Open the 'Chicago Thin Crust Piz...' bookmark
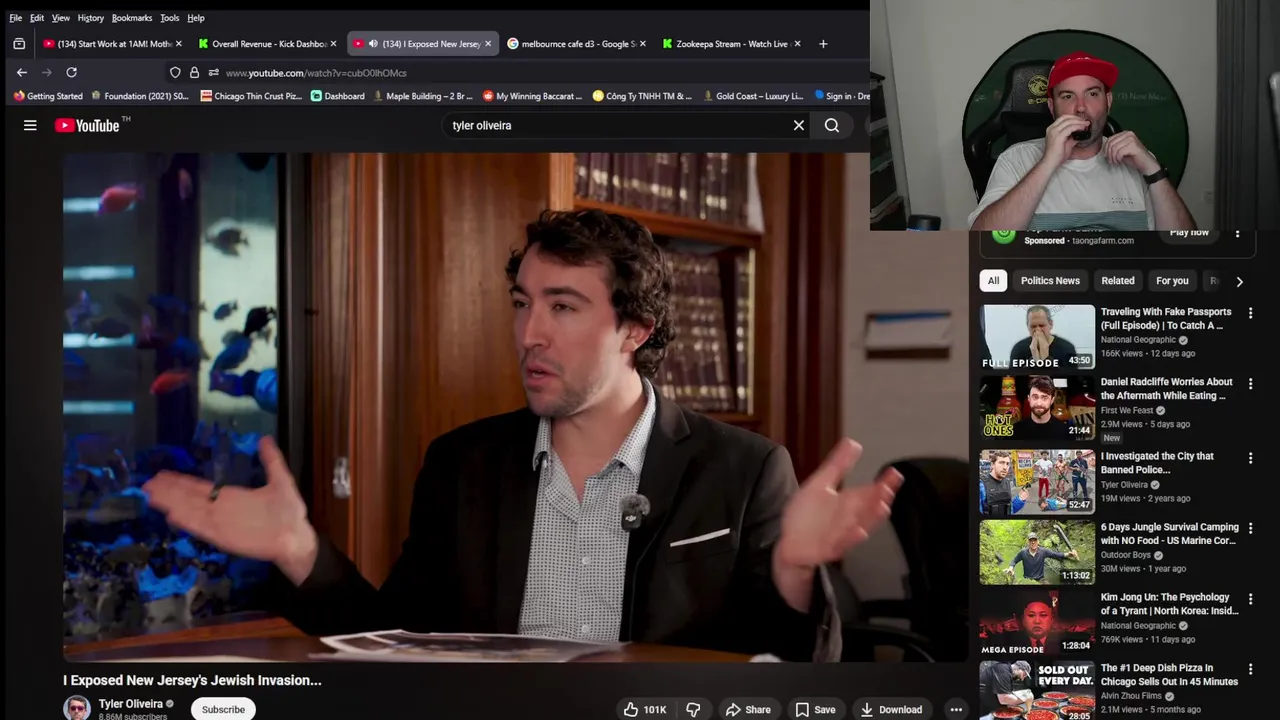1280x720 pixels. [x=251, y=96]
